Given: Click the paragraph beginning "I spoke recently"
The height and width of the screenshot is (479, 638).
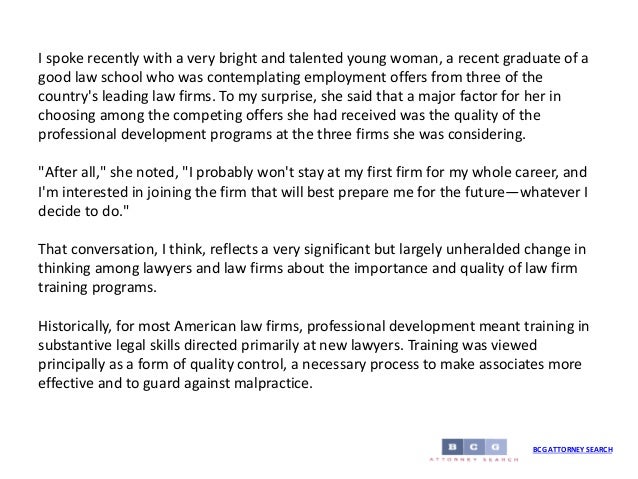Looking at the screenshot, I should (313, 96).
